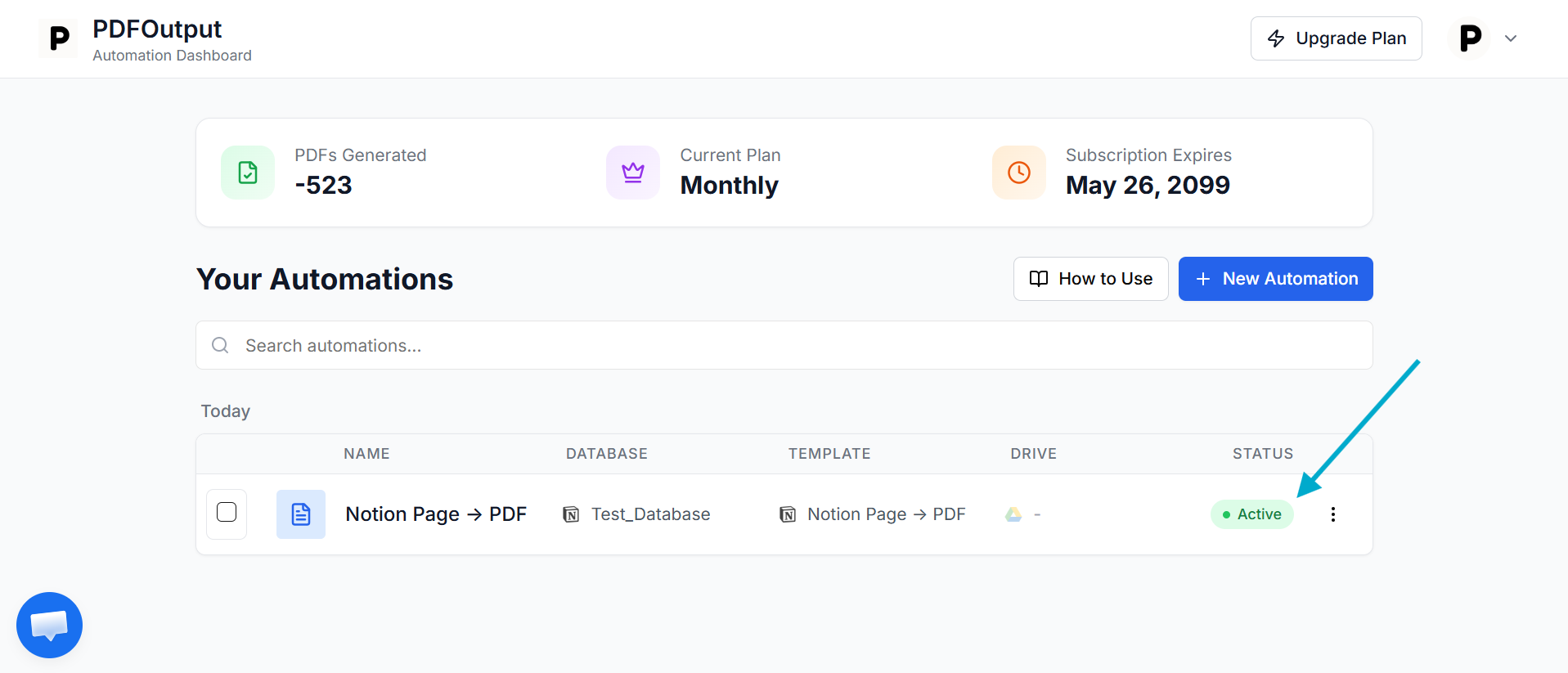Screen dimensions: 1568x673
Task: Click the profile avatar P icon
Action: pos(1470,38)
